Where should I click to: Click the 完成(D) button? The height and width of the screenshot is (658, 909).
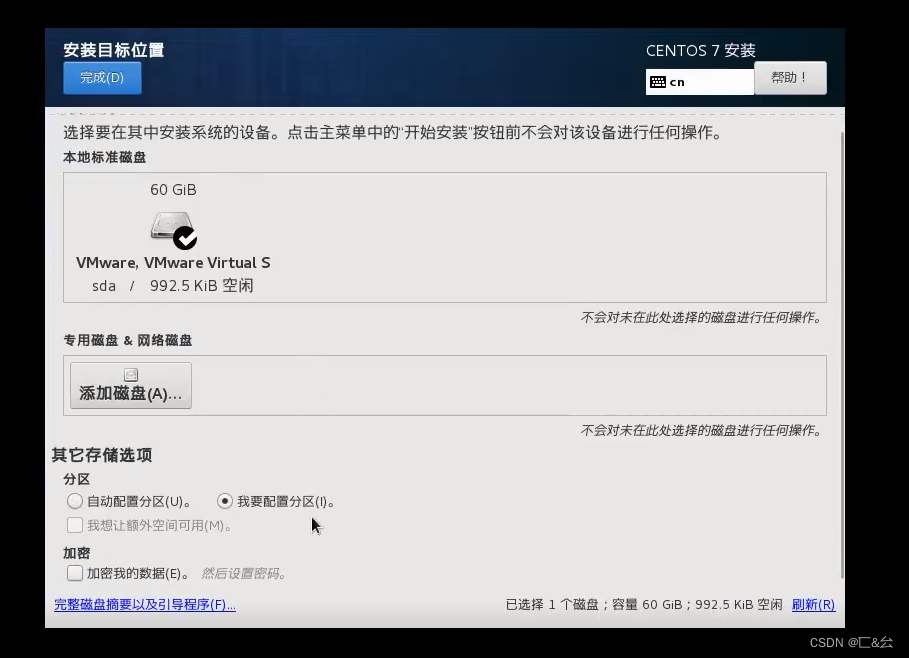point(101,78)
